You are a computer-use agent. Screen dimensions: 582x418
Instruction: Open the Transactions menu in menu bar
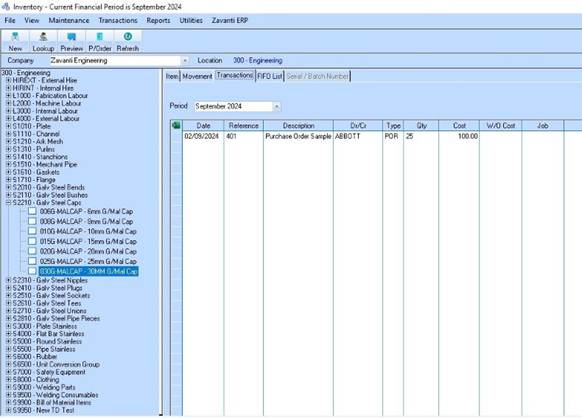tap(118, 20)
